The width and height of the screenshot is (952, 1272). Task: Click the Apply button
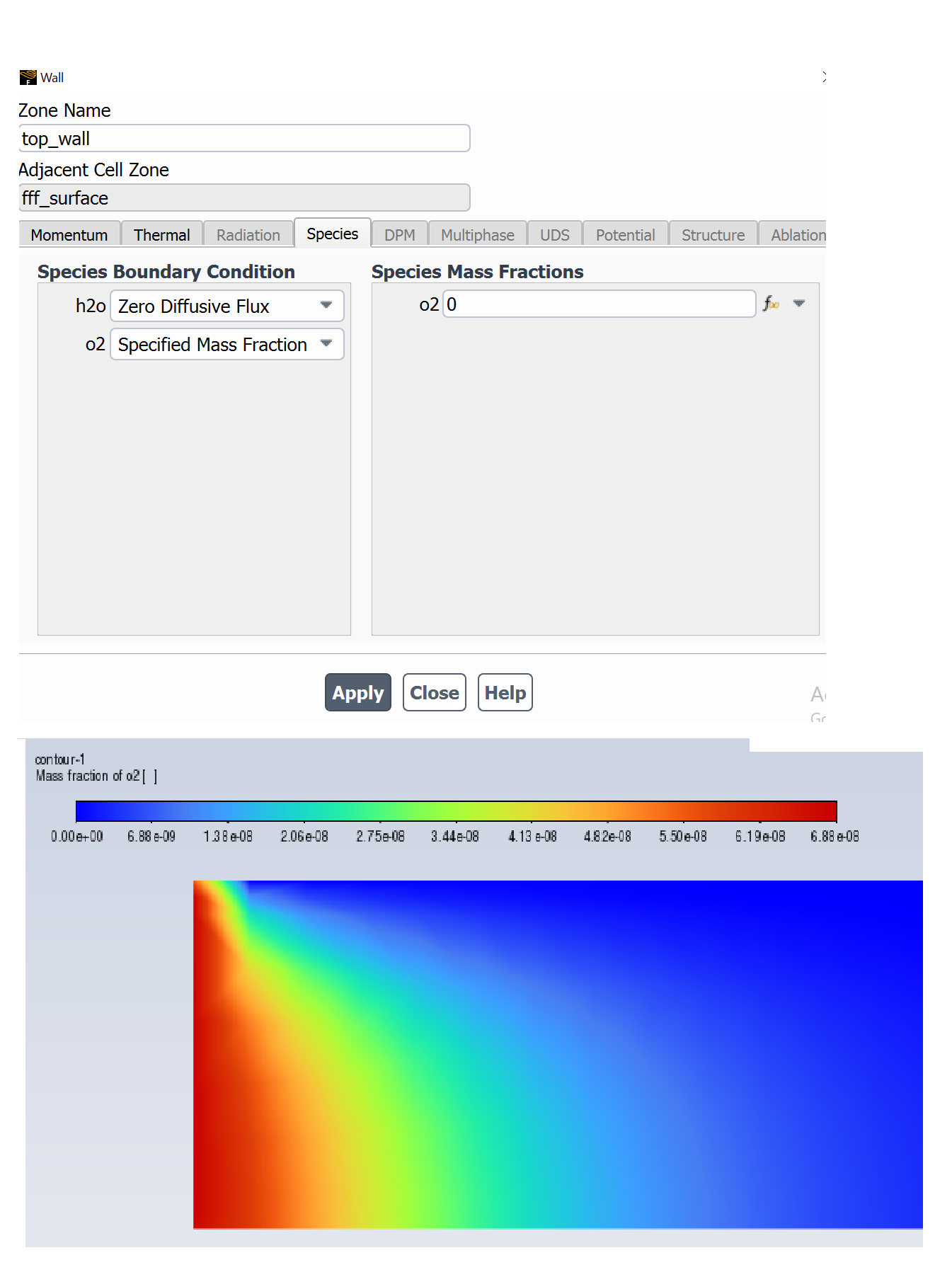pyautogui.click(x=358, y=692)
